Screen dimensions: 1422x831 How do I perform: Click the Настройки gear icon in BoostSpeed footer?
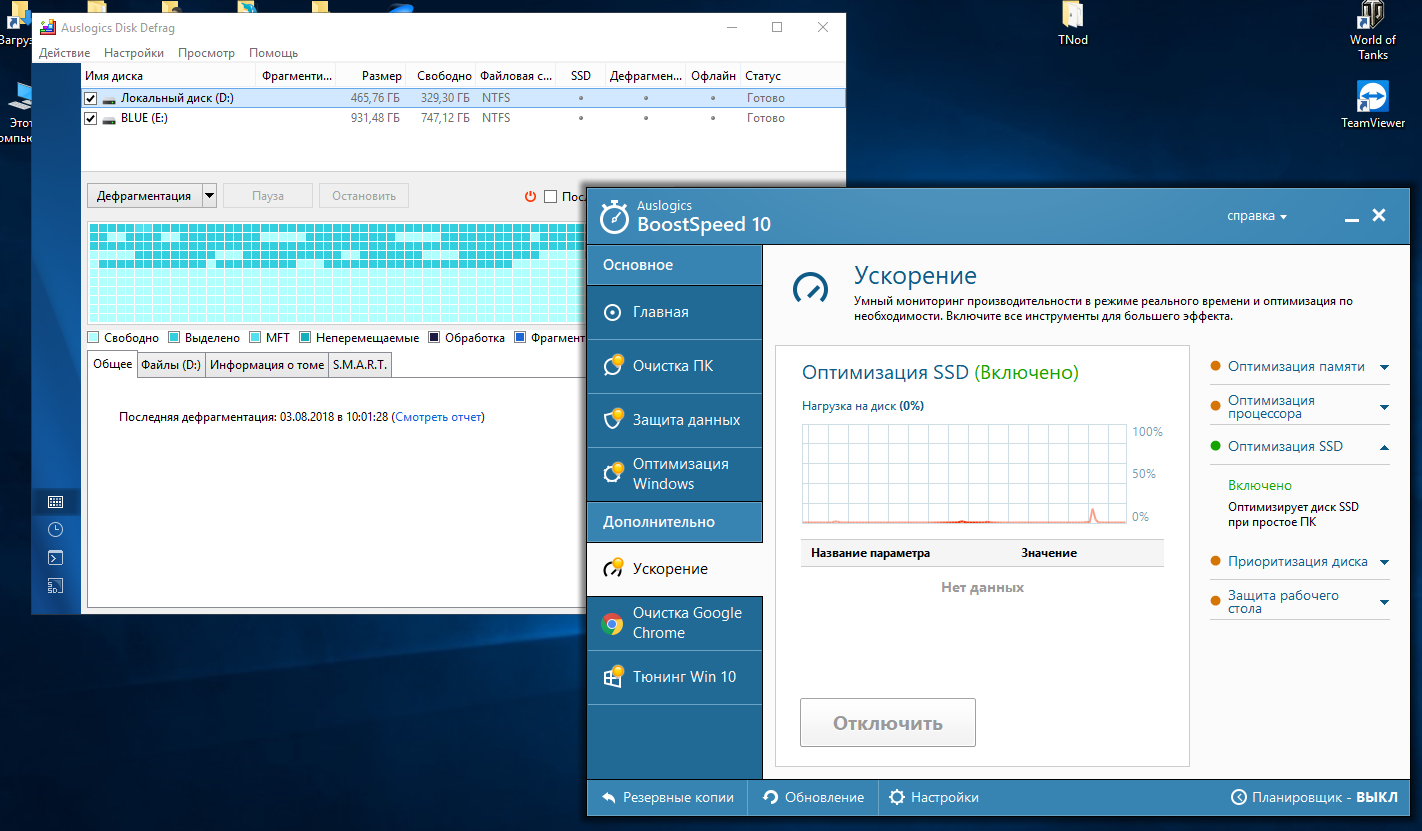[x=897, y=798]
